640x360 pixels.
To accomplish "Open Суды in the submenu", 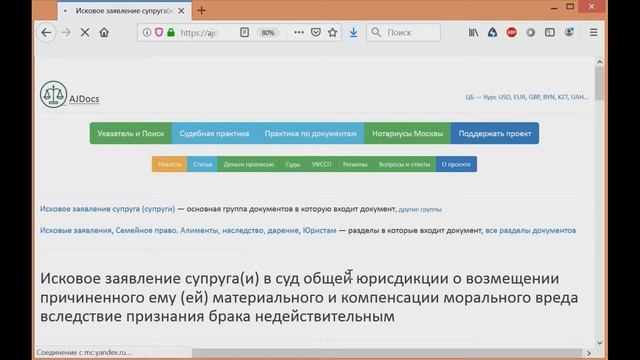I will (293, 164).
